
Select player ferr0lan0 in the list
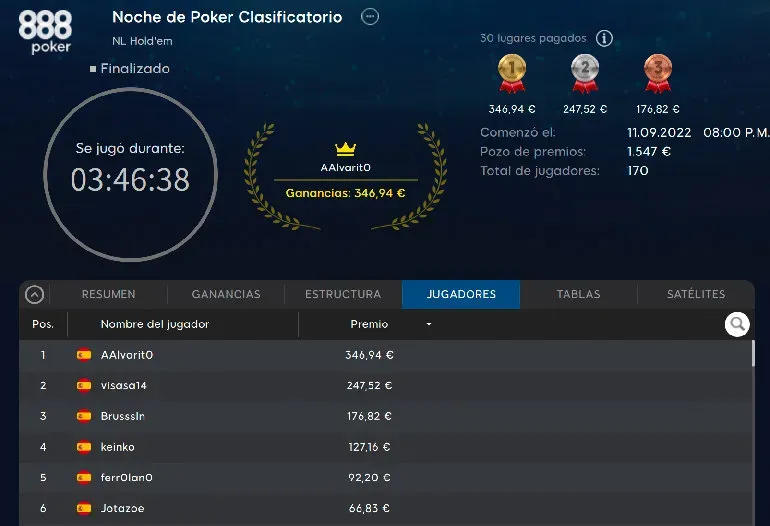coord(126,477)
